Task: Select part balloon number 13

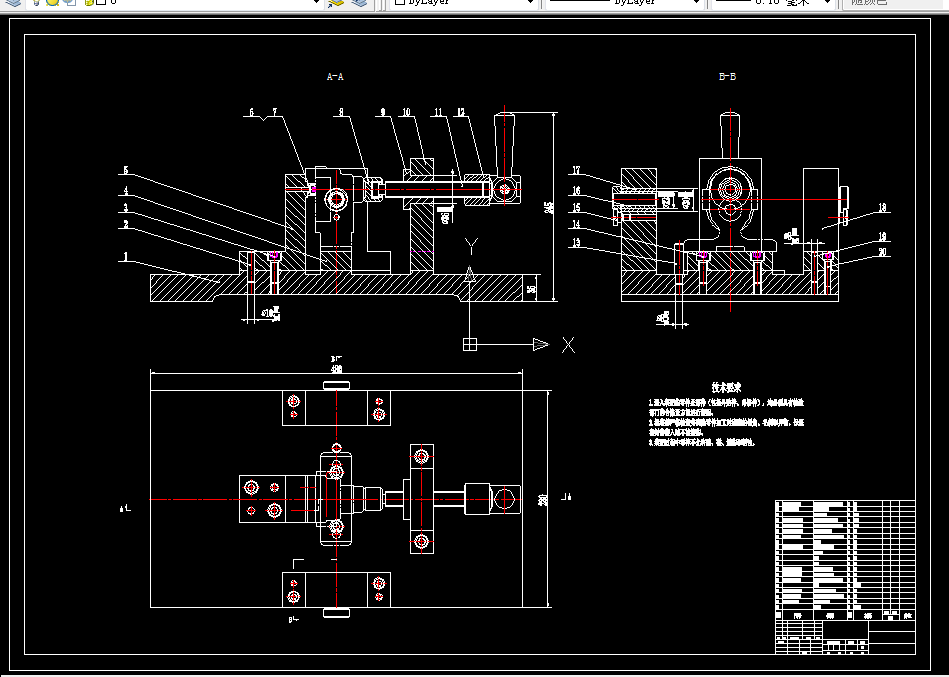Action: (576, 243)
